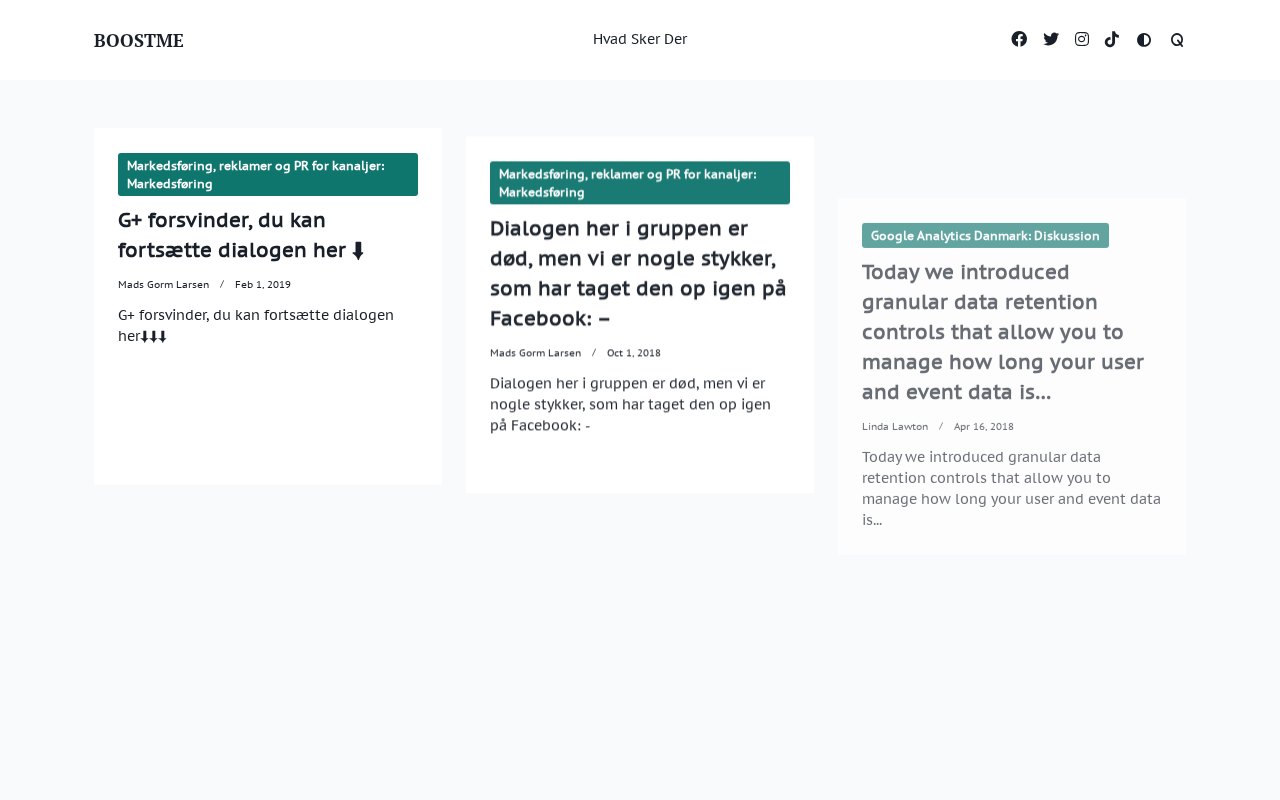Open first card's Markedsføring category tag
This screenshot has height=800, width=1280.
267,174
